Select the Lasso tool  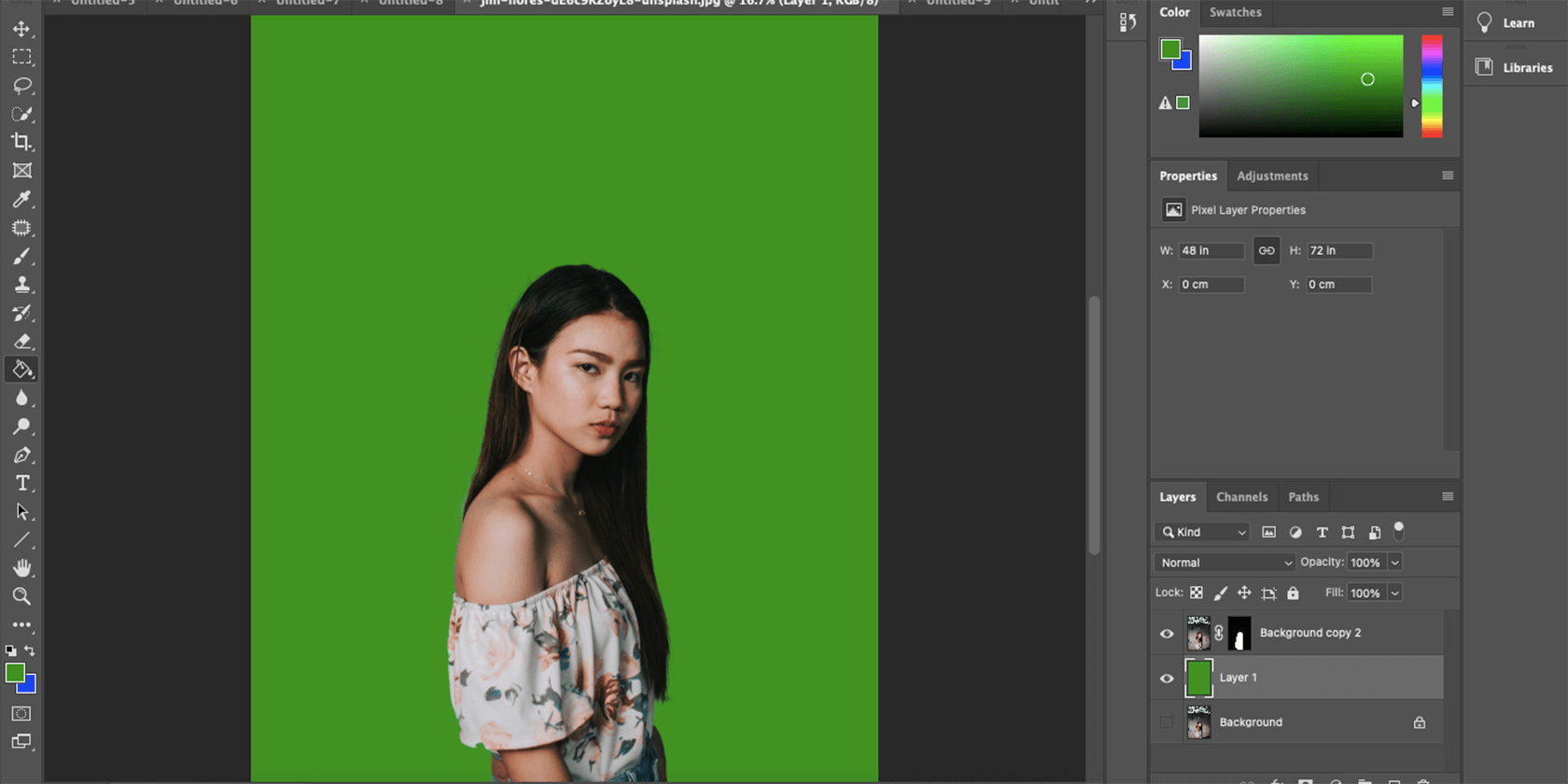tap(21, 86)
